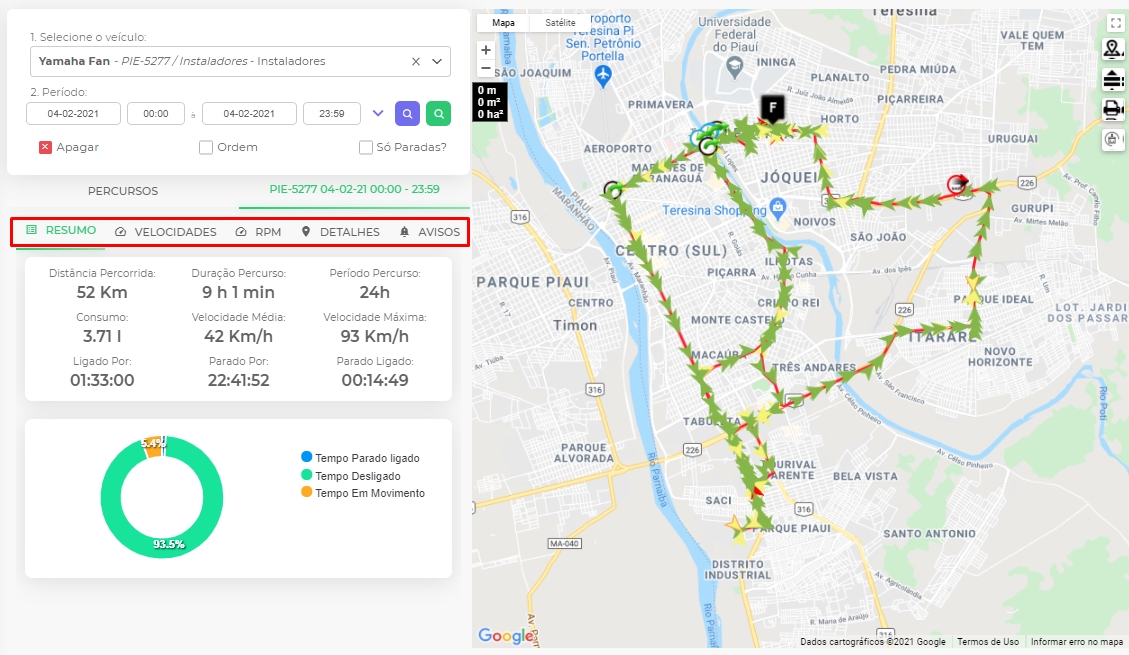Click the Teresina Shopping map icon
The height and width of the screenshot is (655, 1129).
coord(778,208)
